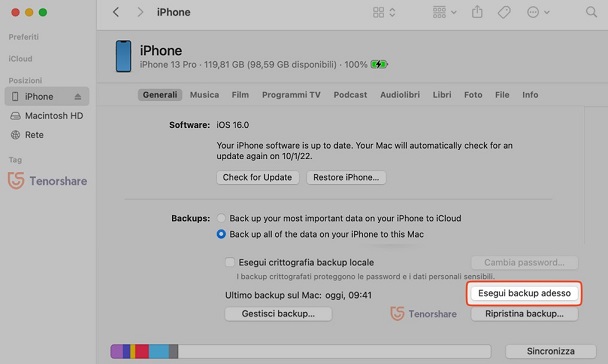Switch to the Podcast tab
The image size is (608, 364).
tap(350, 95)
